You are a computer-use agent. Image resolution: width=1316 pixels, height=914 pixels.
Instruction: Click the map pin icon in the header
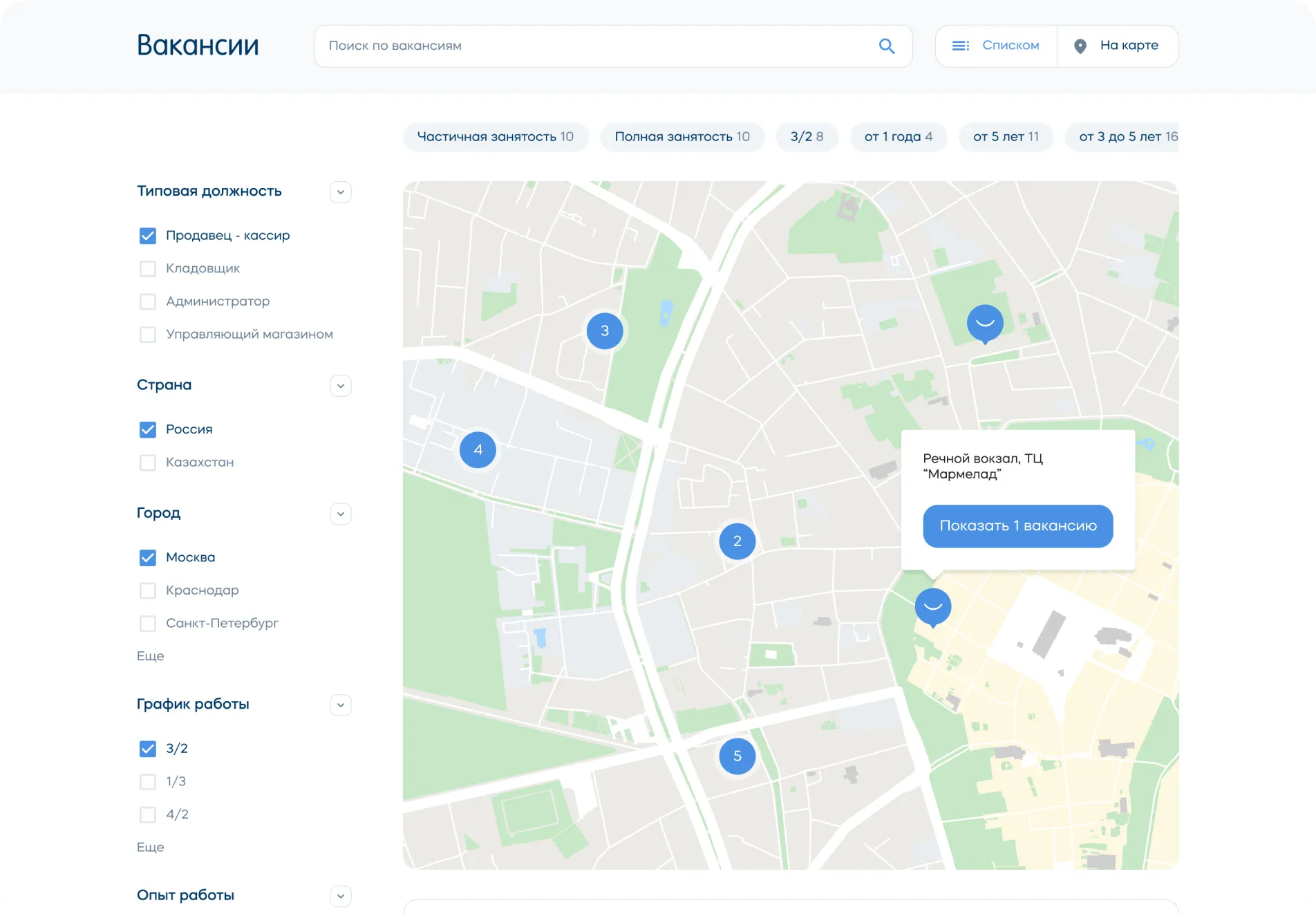point(1080,46)
